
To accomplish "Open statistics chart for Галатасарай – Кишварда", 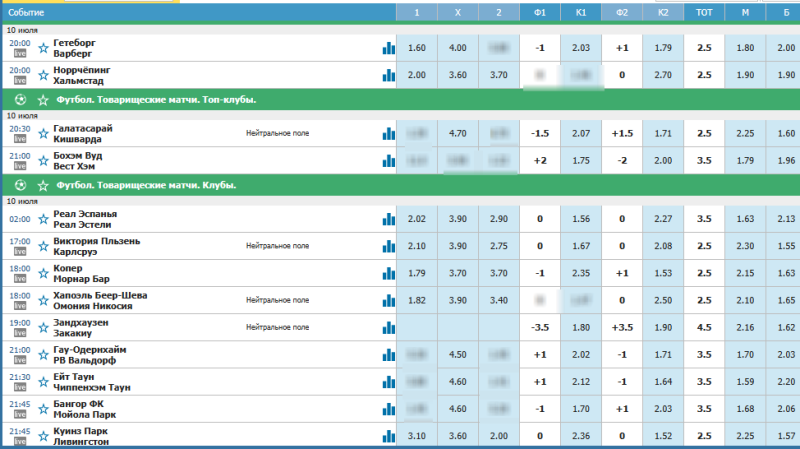I will click(388, 133).
